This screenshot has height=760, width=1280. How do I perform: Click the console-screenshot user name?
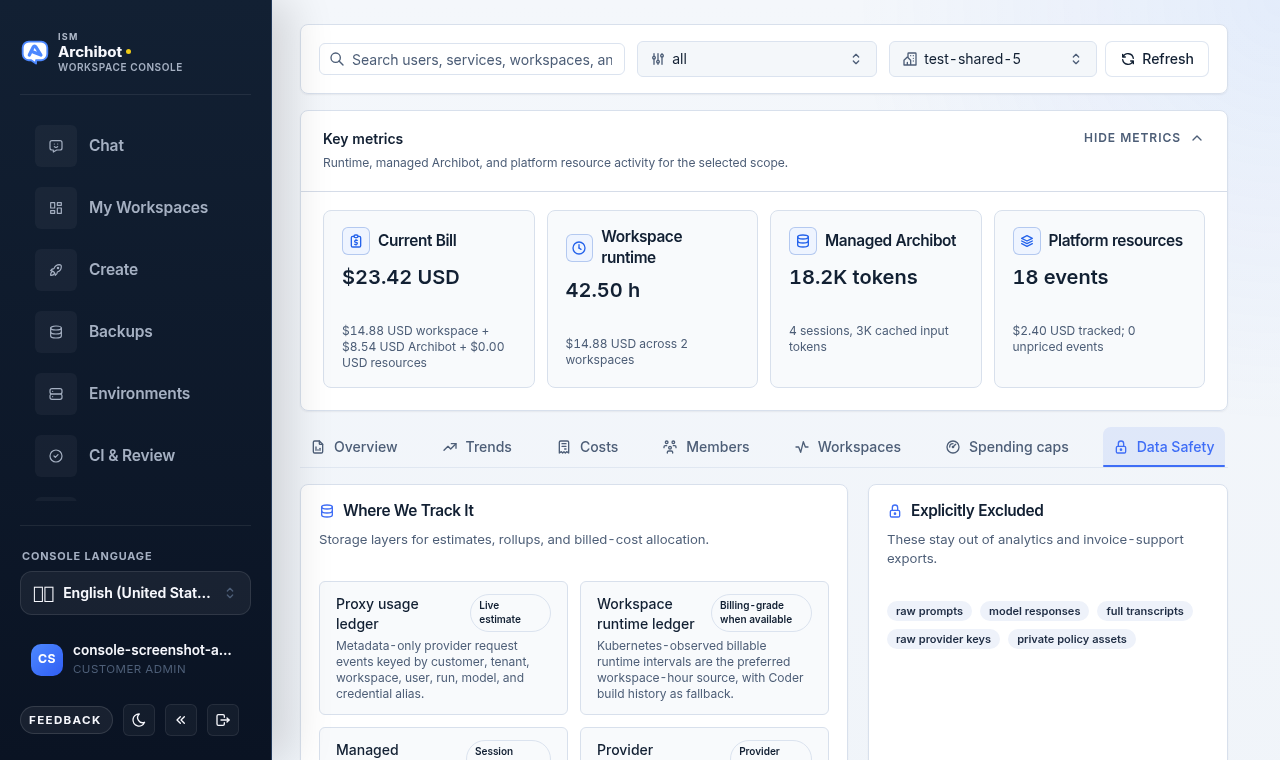point(152,650)
